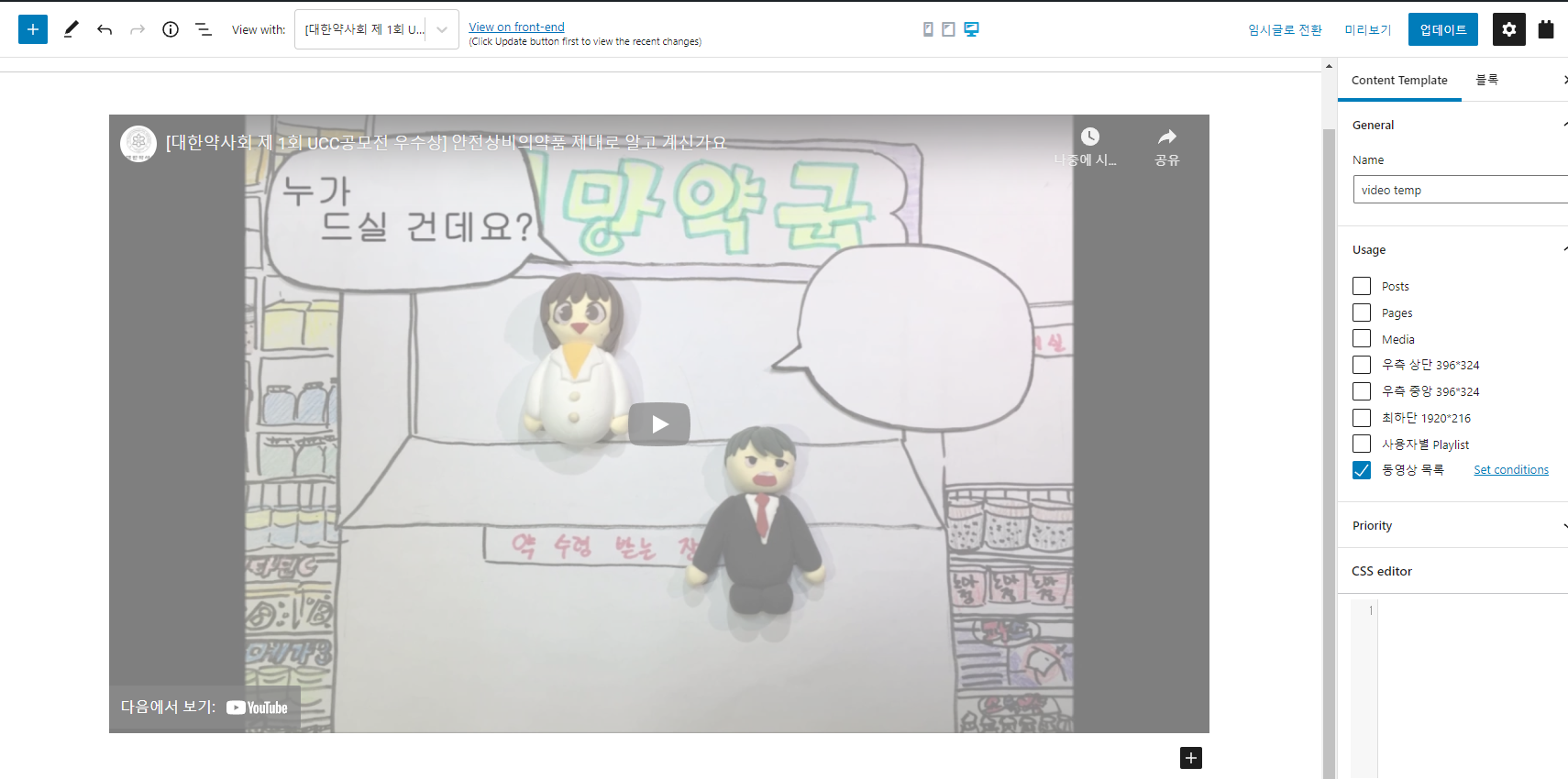Enable the 최하단 1920*216 checkbox
Viewport: 1568px width, 779px height.
pyautogui.click(x=1362, y=418)
